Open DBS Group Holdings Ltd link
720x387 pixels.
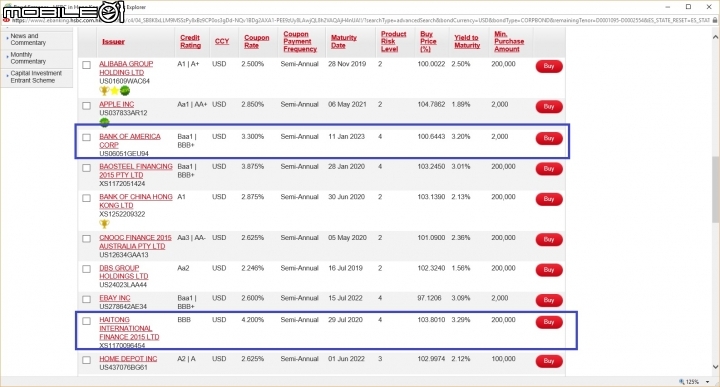124,272
